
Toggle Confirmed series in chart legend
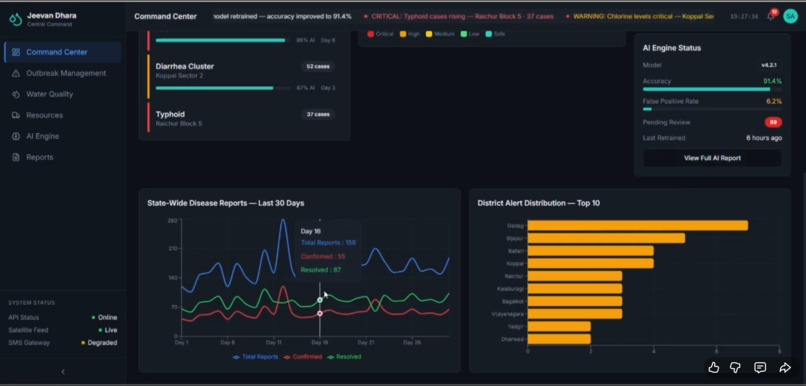(302, 357)
